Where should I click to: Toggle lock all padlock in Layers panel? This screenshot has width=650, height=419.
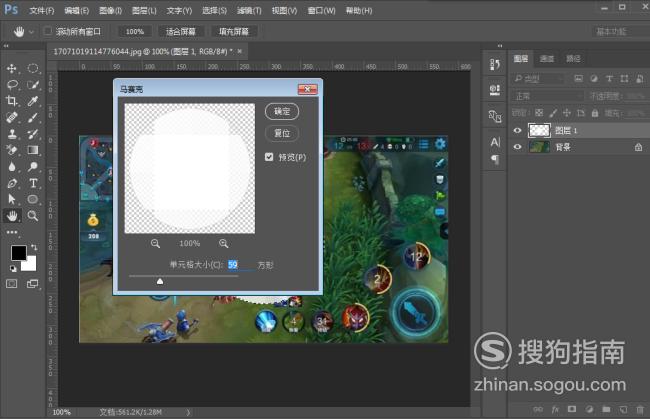(595, 113)
